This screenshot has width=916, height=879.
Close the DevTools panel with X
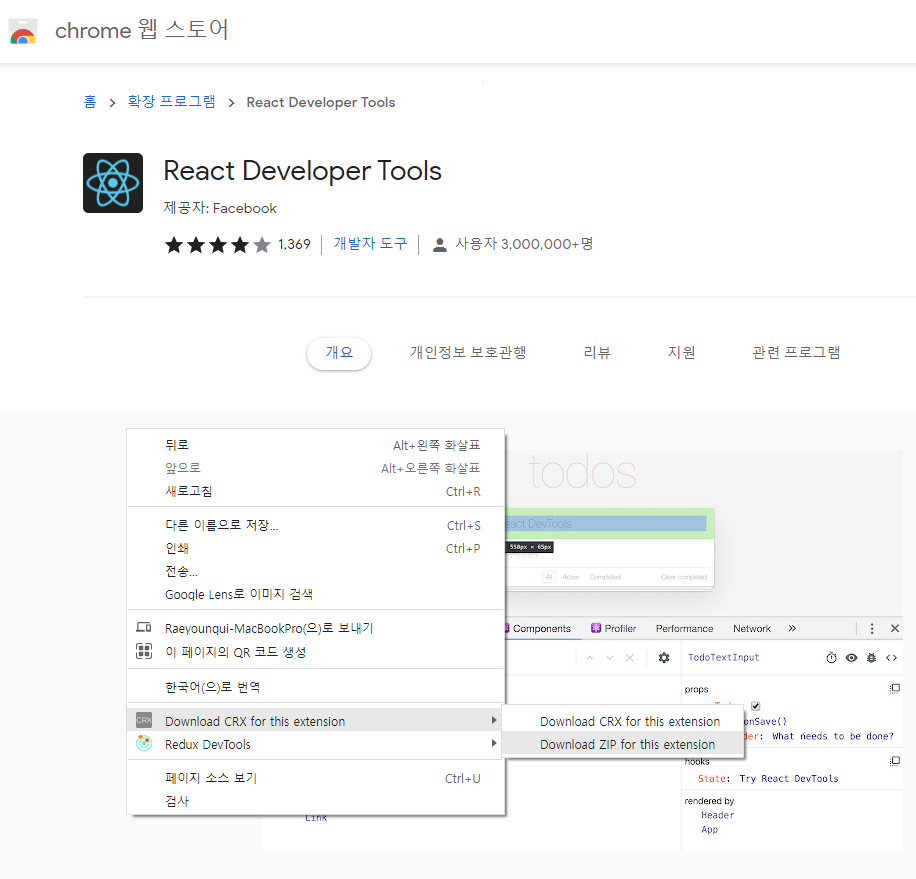pyautogui.click(x=894, y=628)
